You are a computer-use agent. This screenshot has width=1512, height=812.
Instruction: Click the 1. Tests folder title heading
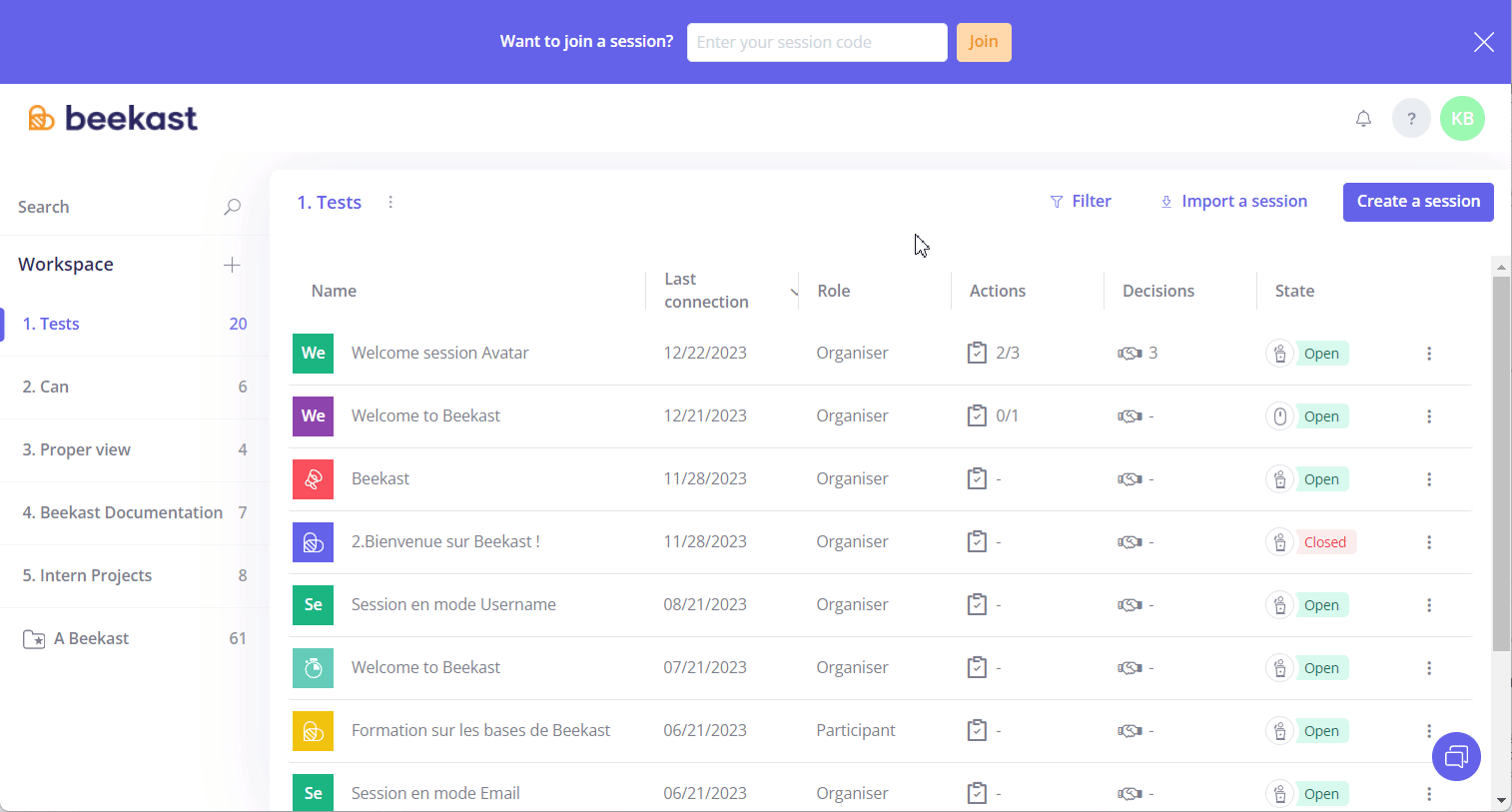(329, 202)
